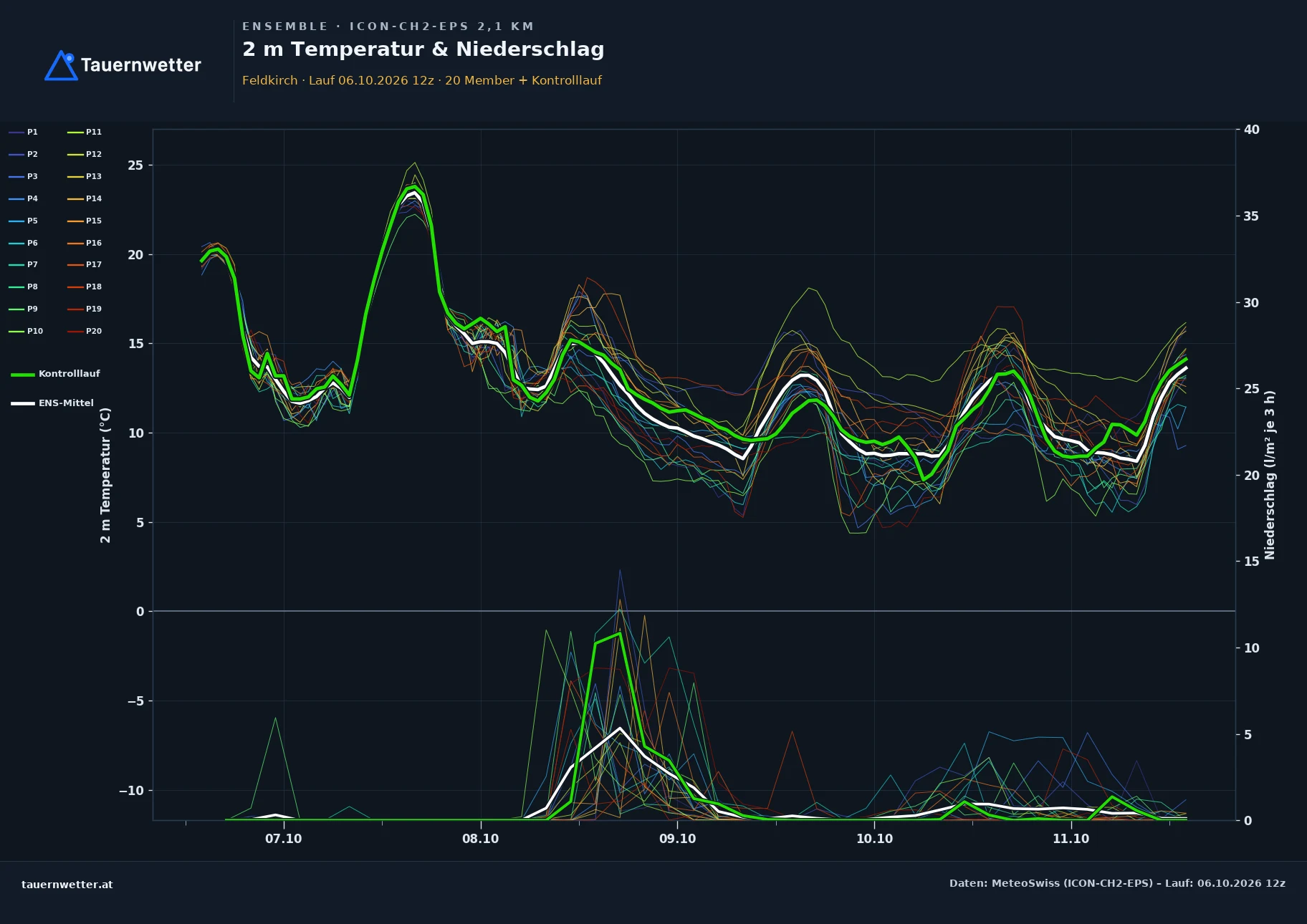Click the P11 legend entry
This screenshot has height=924, width=1307.
click(x=85, y=132)
